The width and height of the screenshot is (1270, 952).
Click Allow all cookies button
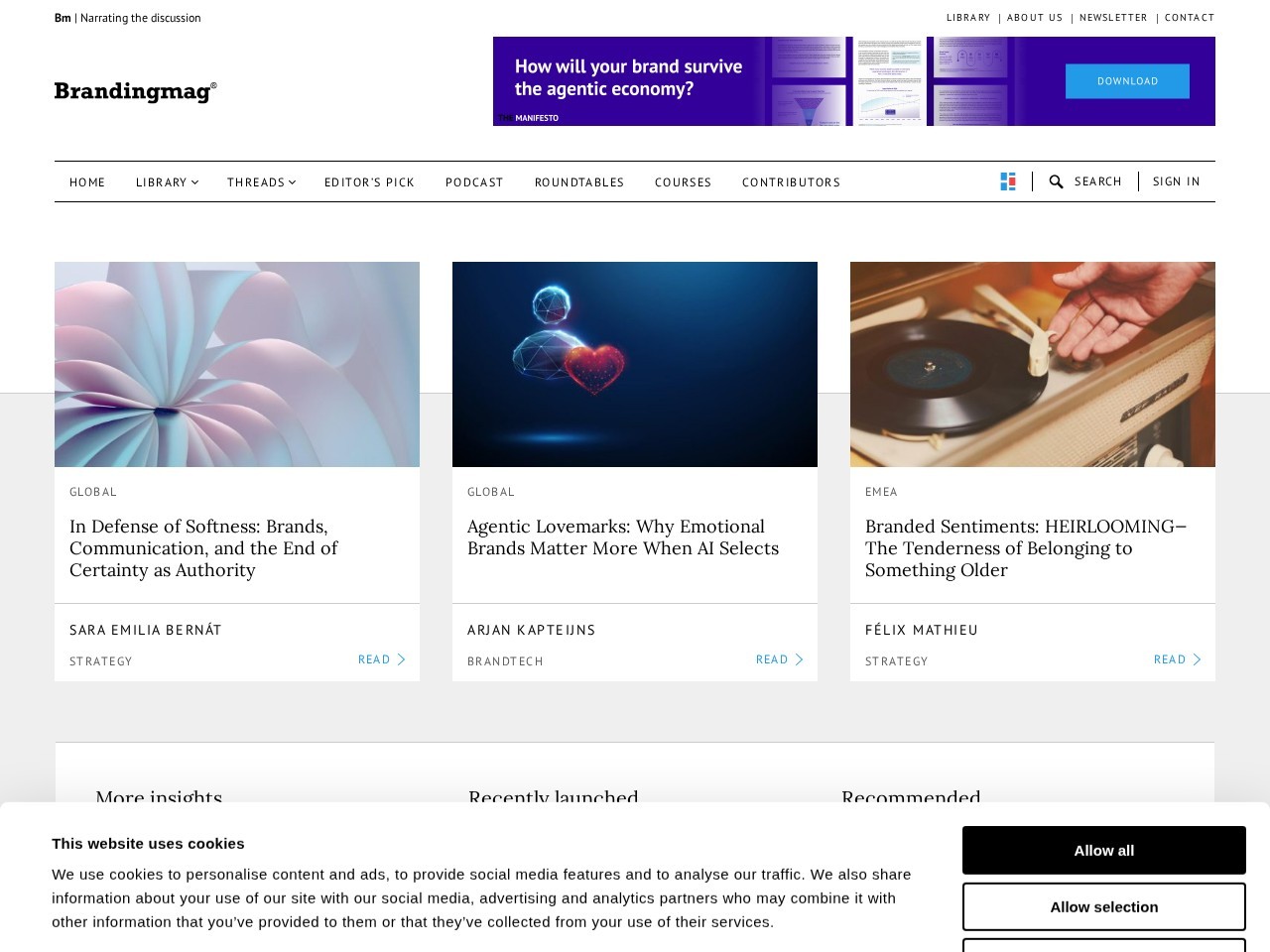pyautogui.click(x=1104, y=850)
